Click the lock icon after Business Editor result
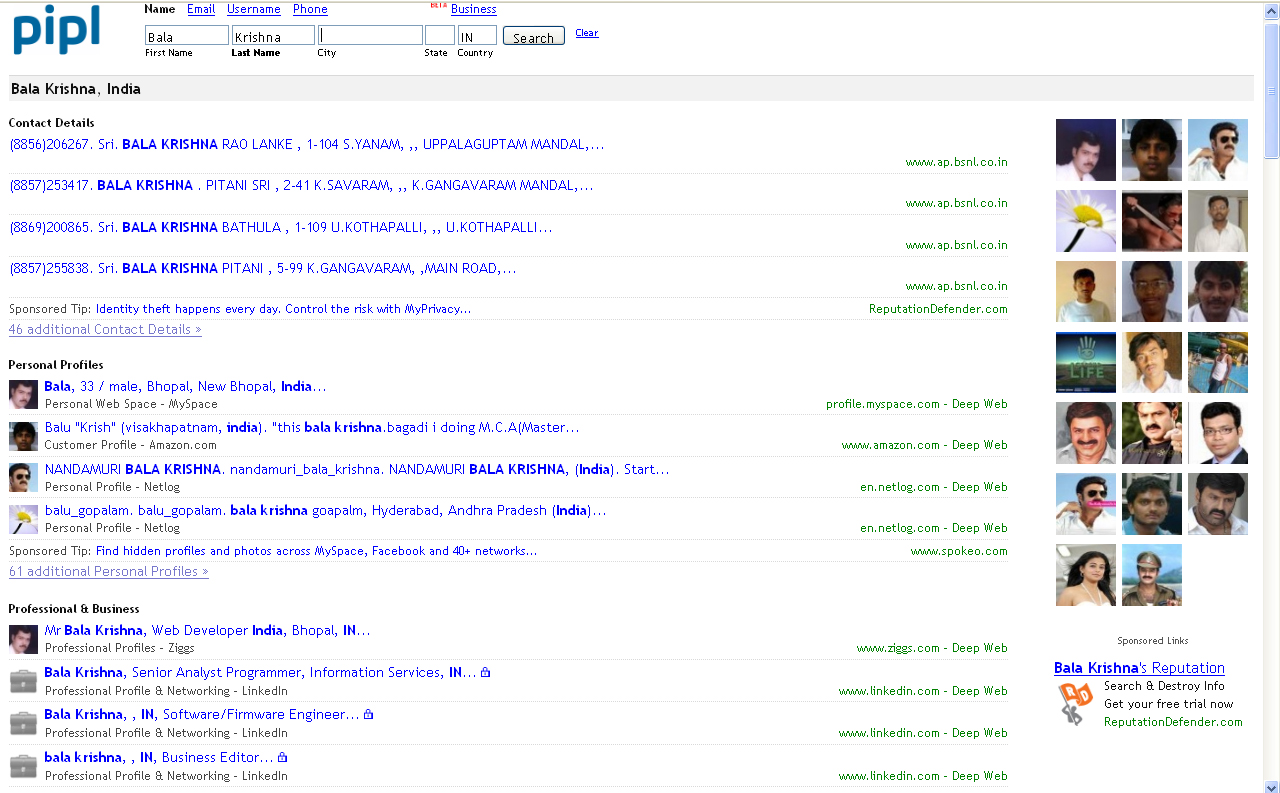The width and height of the screenshot is (1280, 793). click(282, 758)
